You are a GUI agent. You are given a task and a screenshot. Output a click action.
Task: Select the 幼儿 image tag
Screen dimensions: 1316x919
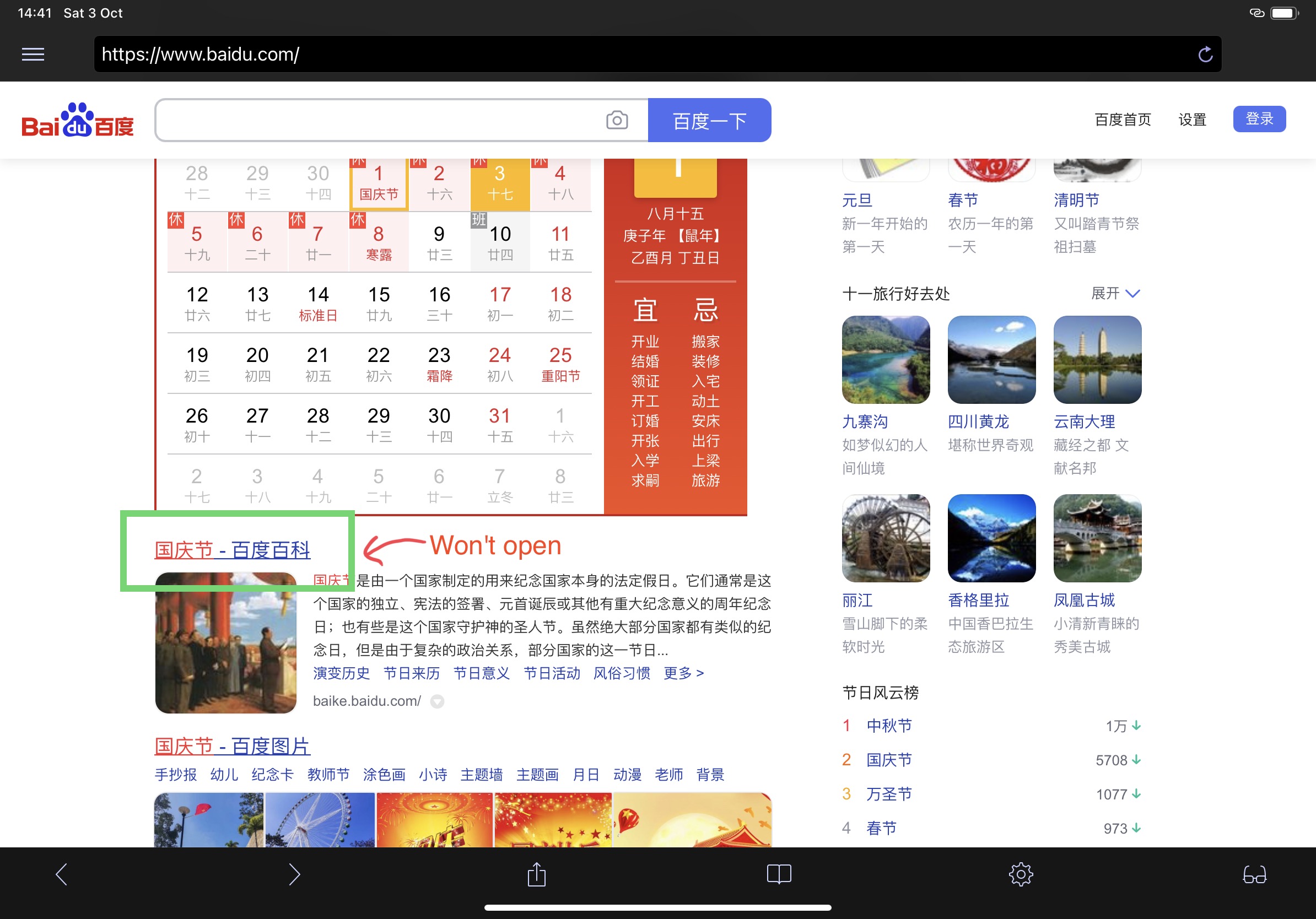coord(224,775)
